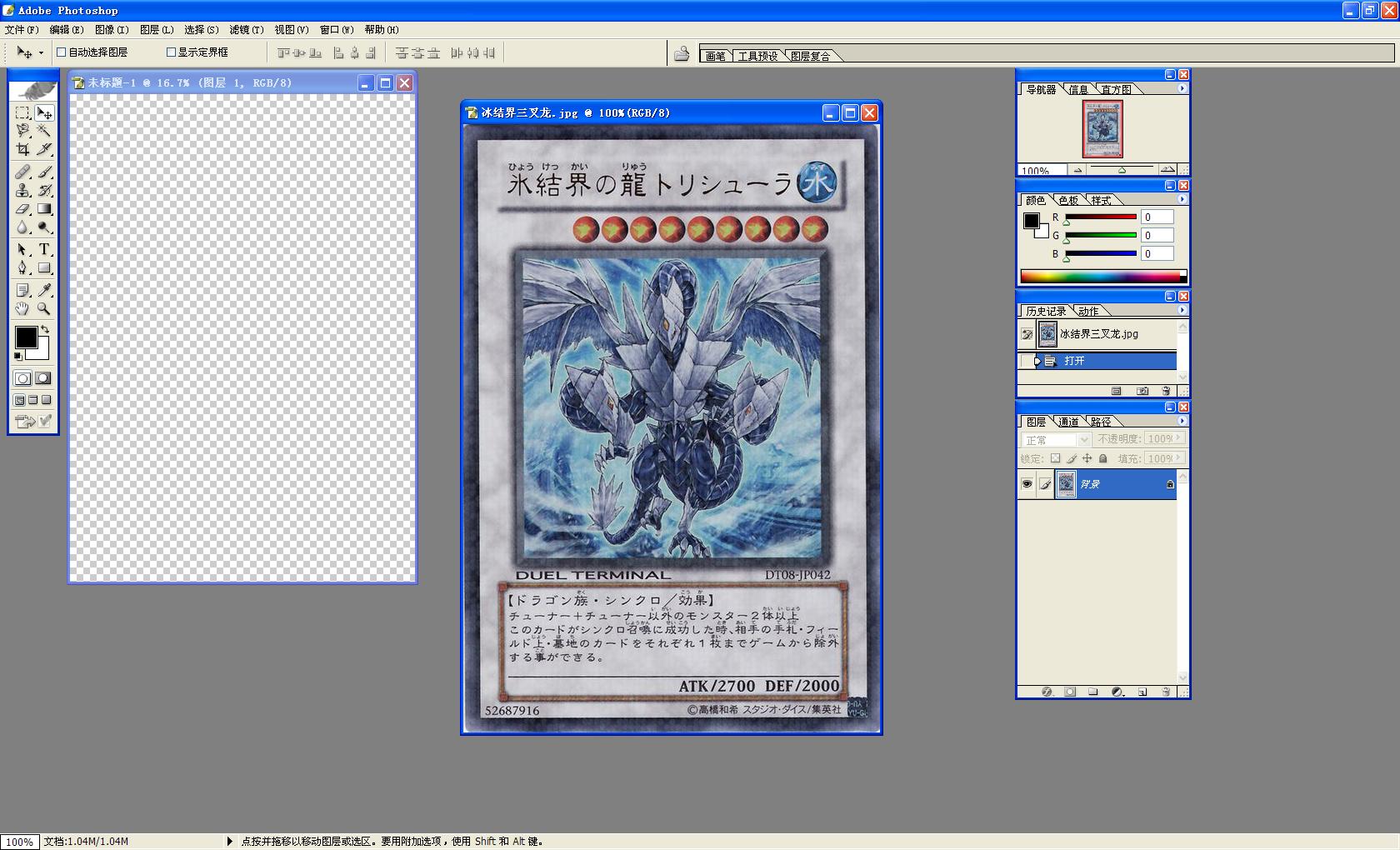Viewport: 1400px width, 850px height.
Task: Pick a color from the color ramp
Action: [x=1103, y=277]
